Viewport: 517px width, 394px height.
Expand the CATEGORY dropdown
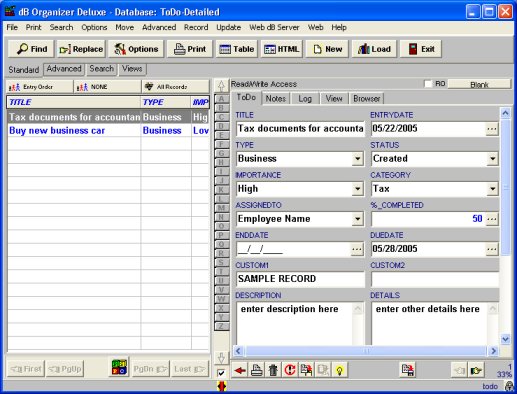point(492,189)
